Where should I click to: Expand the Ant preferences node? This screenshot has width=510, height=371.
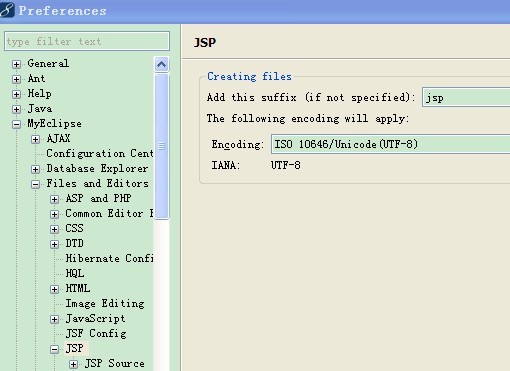coord(16,79)
